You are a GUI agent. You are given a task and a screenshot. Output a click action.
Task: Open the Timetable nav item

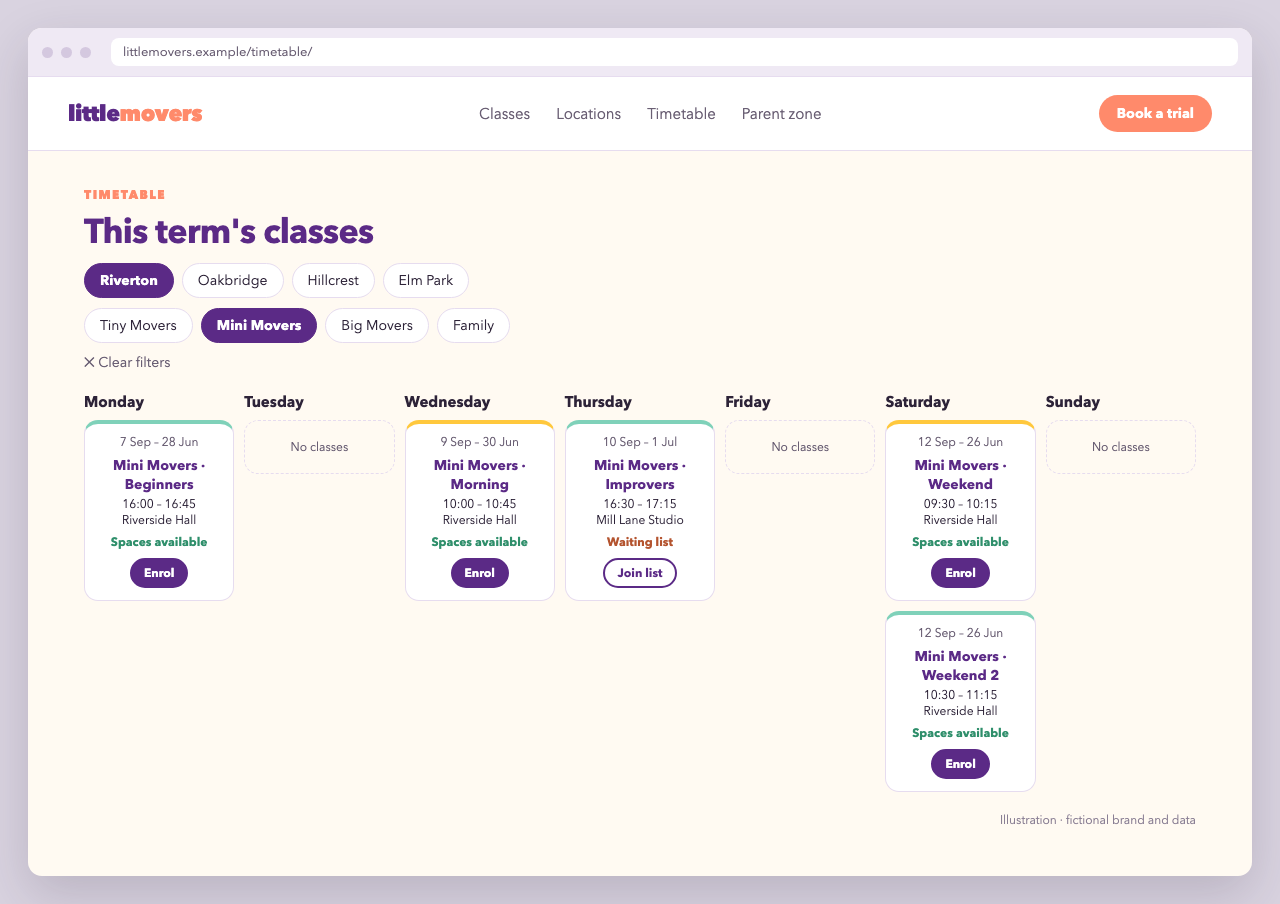[x=681, y=114]
